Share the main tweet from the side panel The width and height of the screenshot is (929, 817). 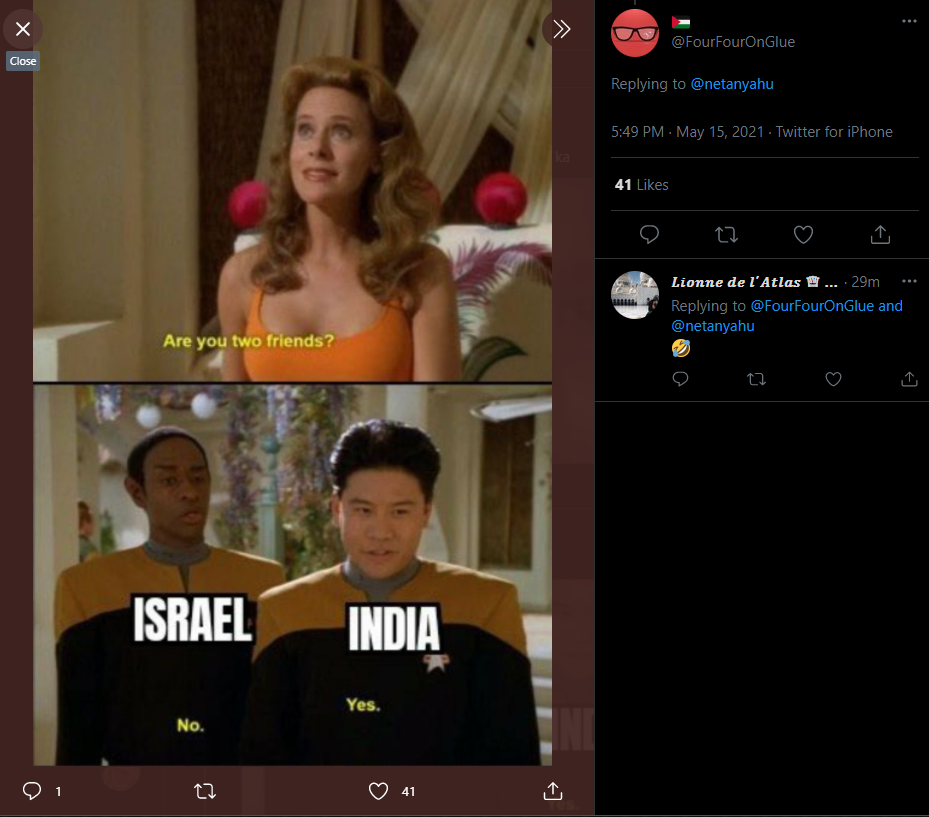click(880, 235)
